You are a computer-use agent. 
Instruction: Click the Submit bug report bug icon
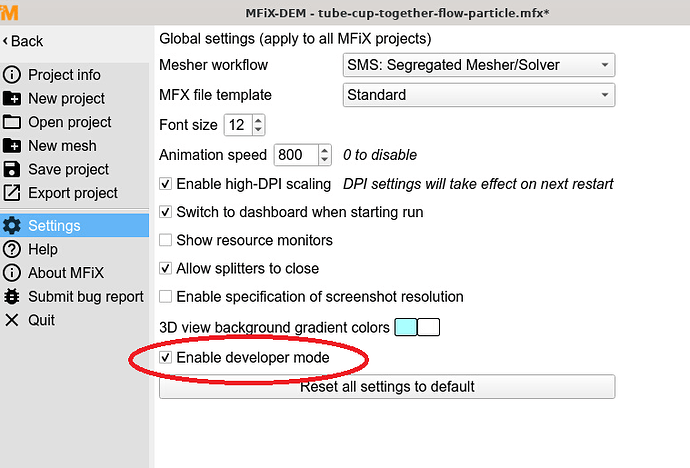pyautogui.click(x=12, y=296)
